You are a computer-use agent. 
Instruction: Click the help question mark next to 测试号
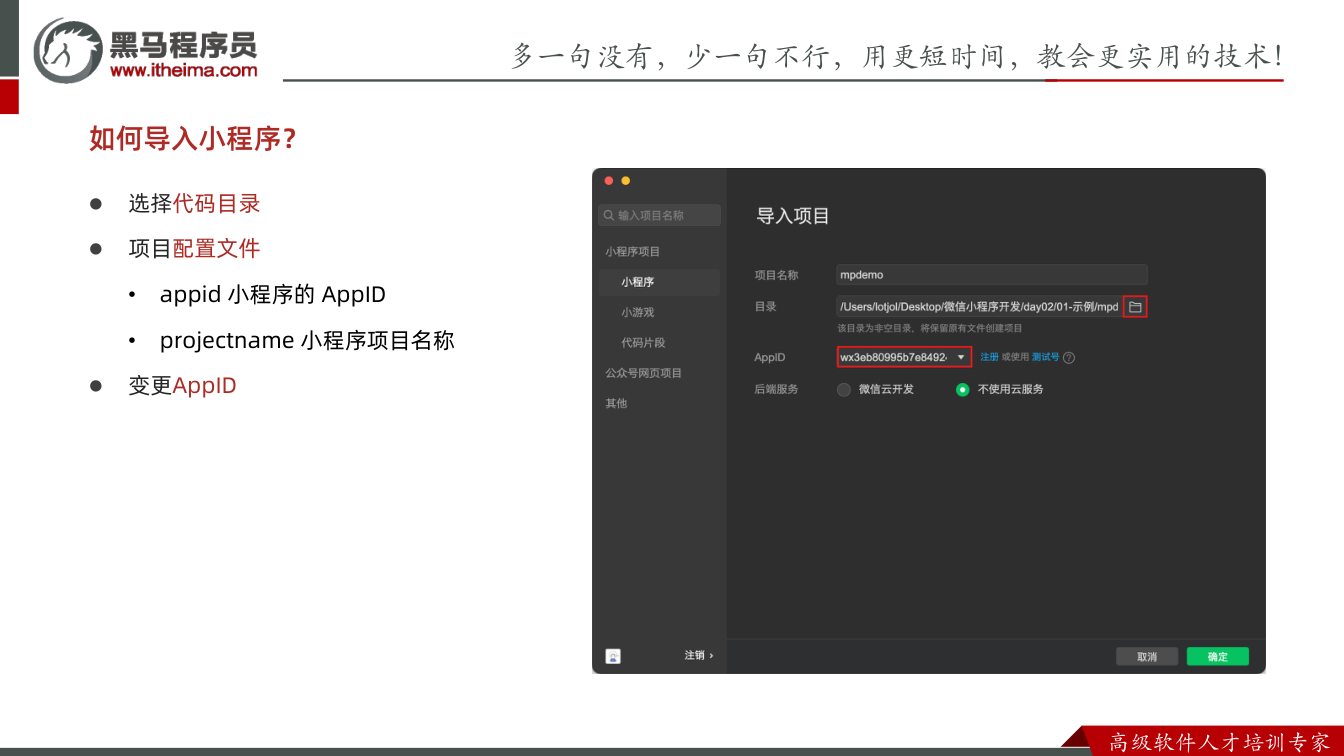1069,357
